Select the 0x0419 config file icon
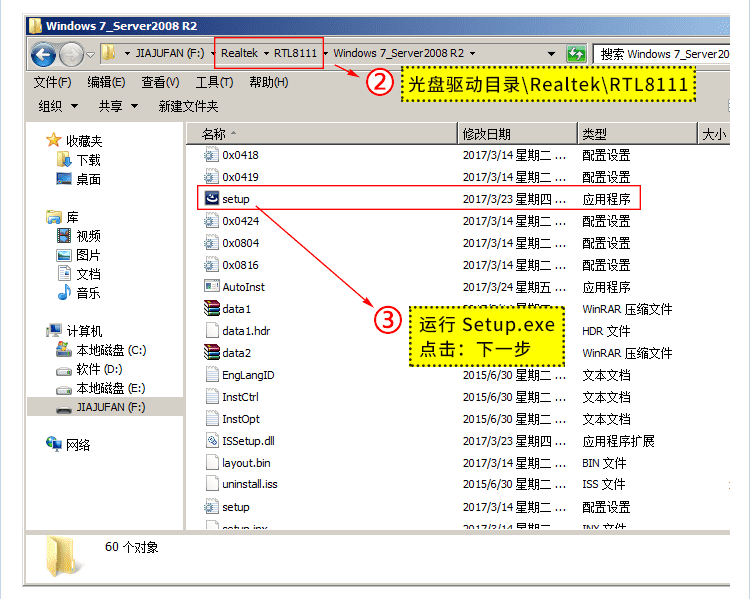The image size is (750, 599). coord(211,177)
